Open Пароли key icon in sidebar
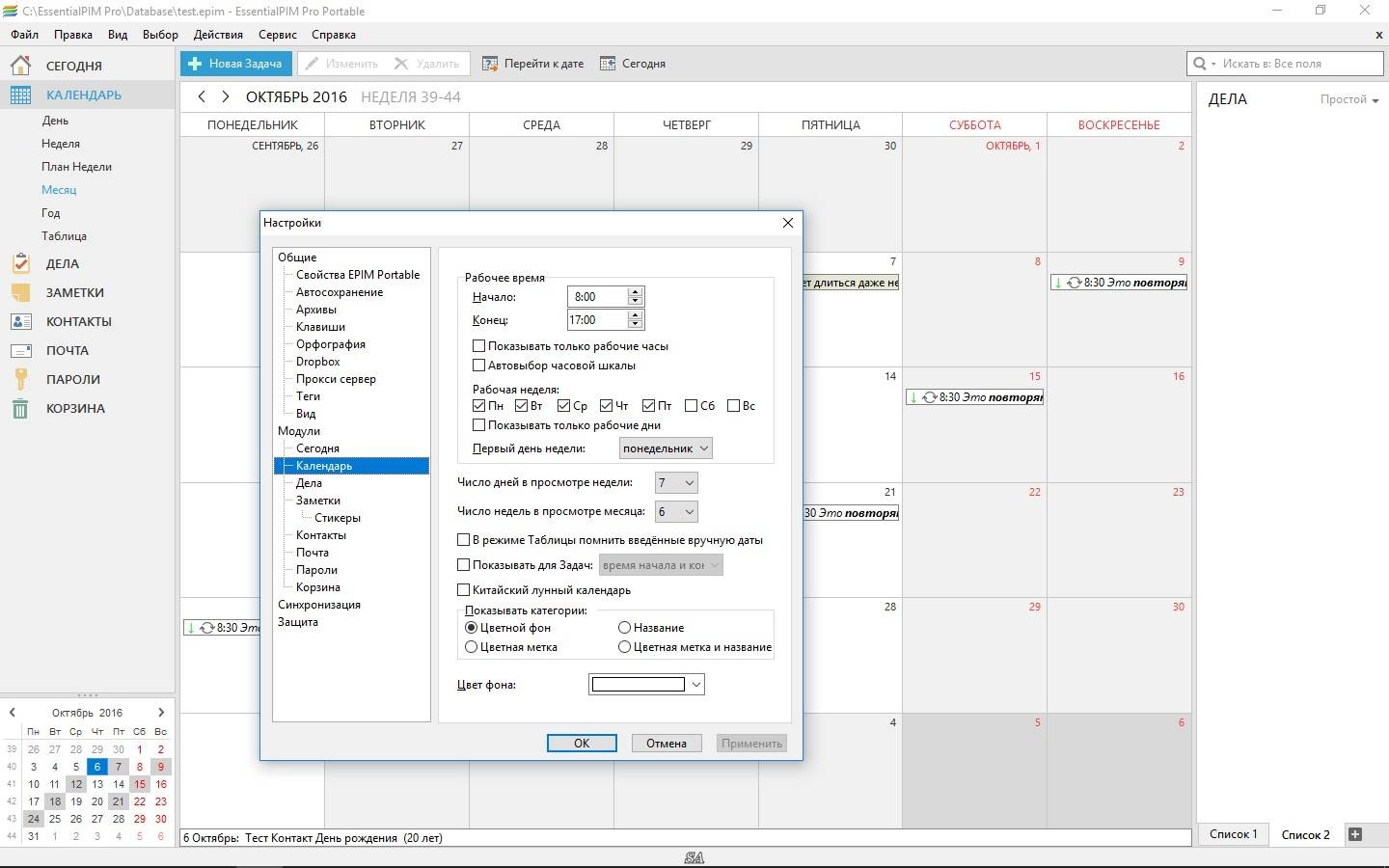The height and width of the screenshot is (868, 1389). 20,379
